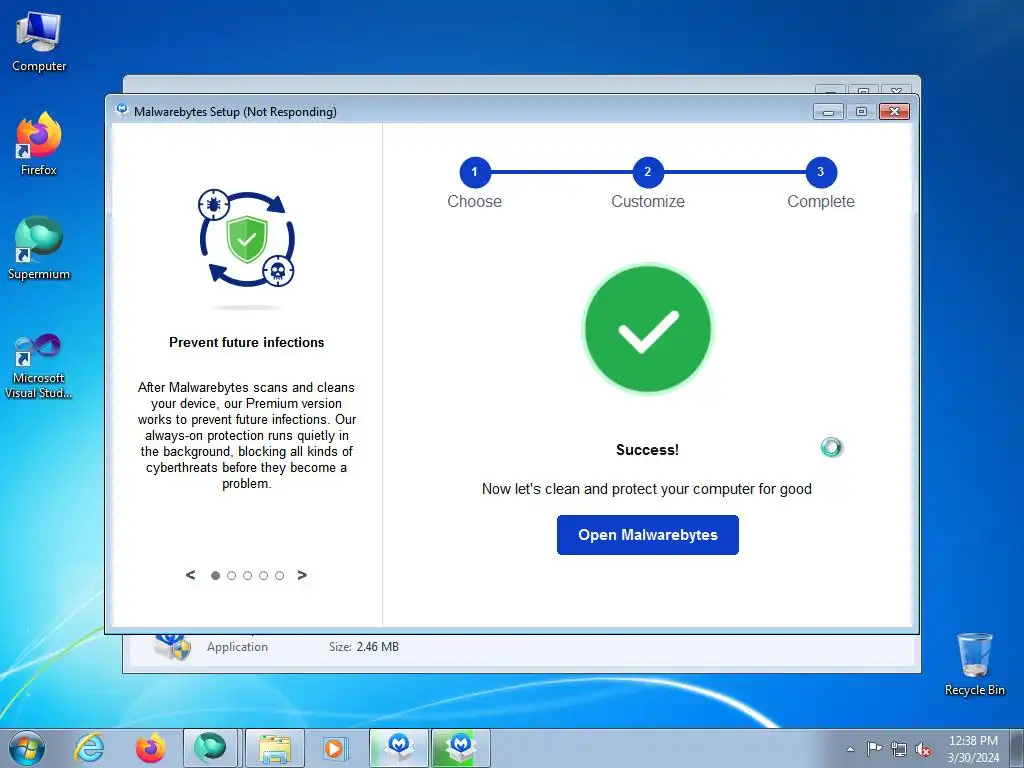This screenshot has width=1024, height=768.
Task: Click step 3 Complete circle
Action: point(821,172)
